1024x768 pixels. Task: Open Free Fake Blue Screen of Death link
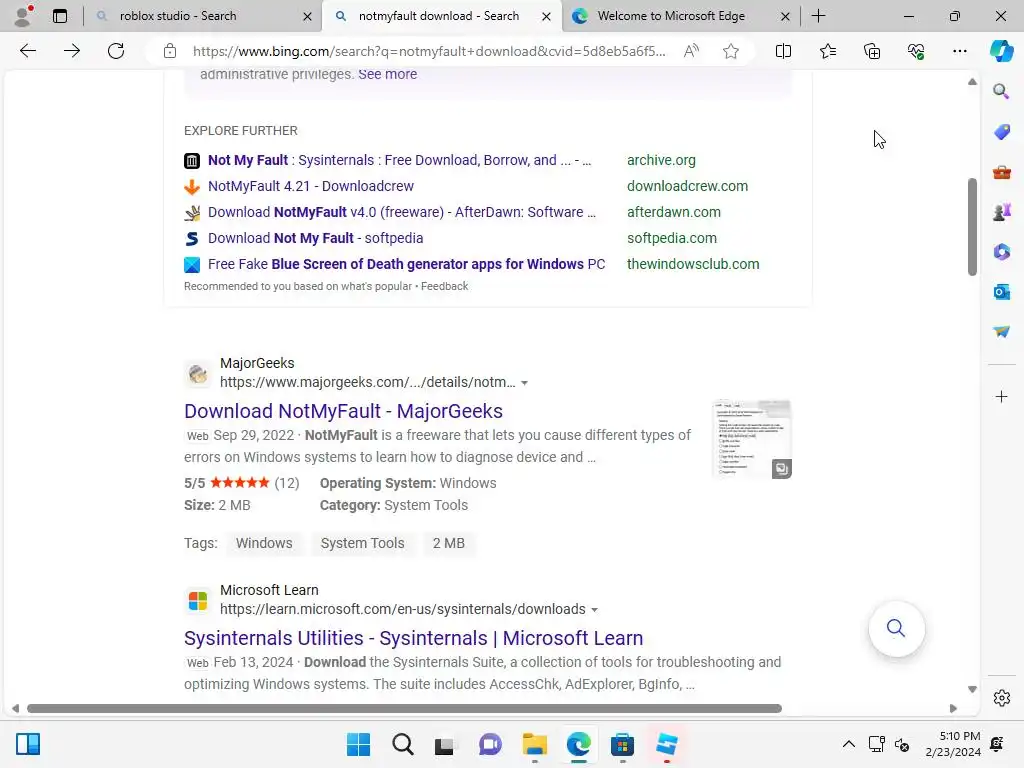(x=406, y=264)
